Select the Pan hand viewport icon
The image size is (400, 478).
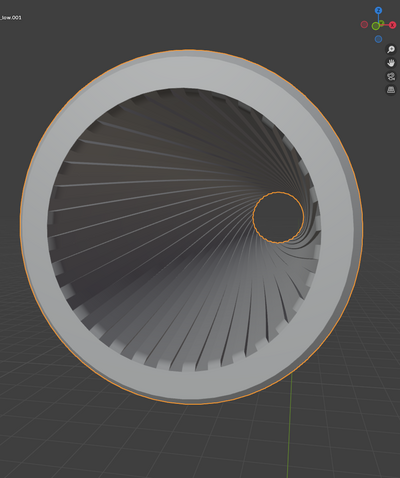point(391,63)
